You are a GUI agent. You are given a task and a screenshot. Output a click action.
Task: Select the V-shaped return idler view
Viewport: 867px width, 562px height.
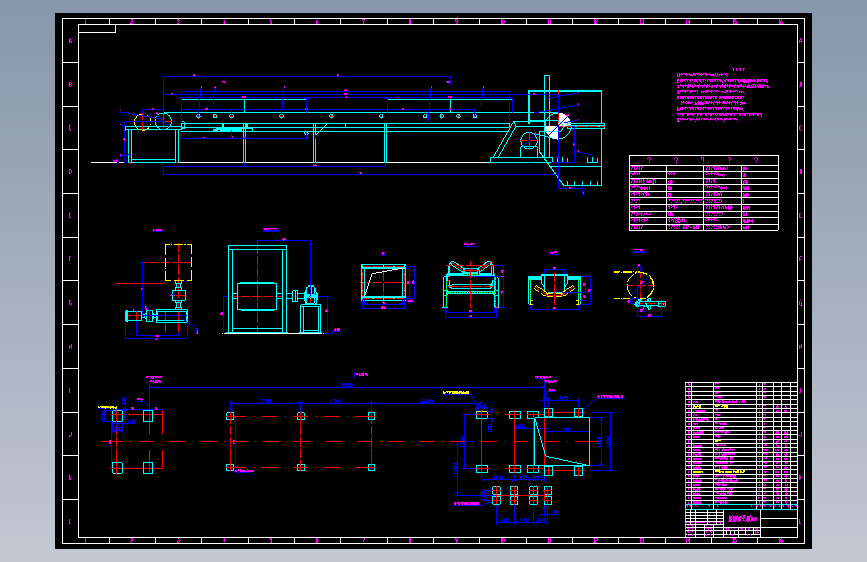pyautogui.click(x=558, y=288)
